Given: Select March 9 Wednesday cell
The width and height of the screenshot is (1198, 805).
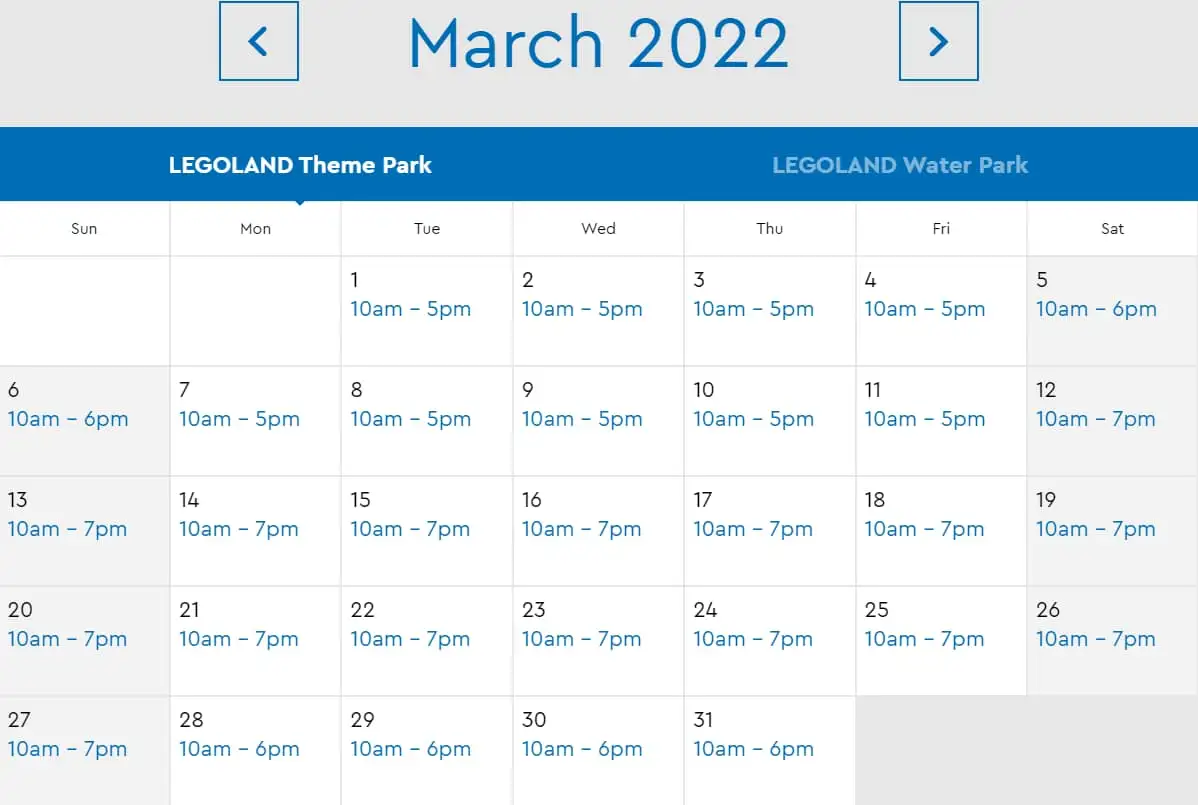Looking at the screenshot, I should [x=598, y=420].
